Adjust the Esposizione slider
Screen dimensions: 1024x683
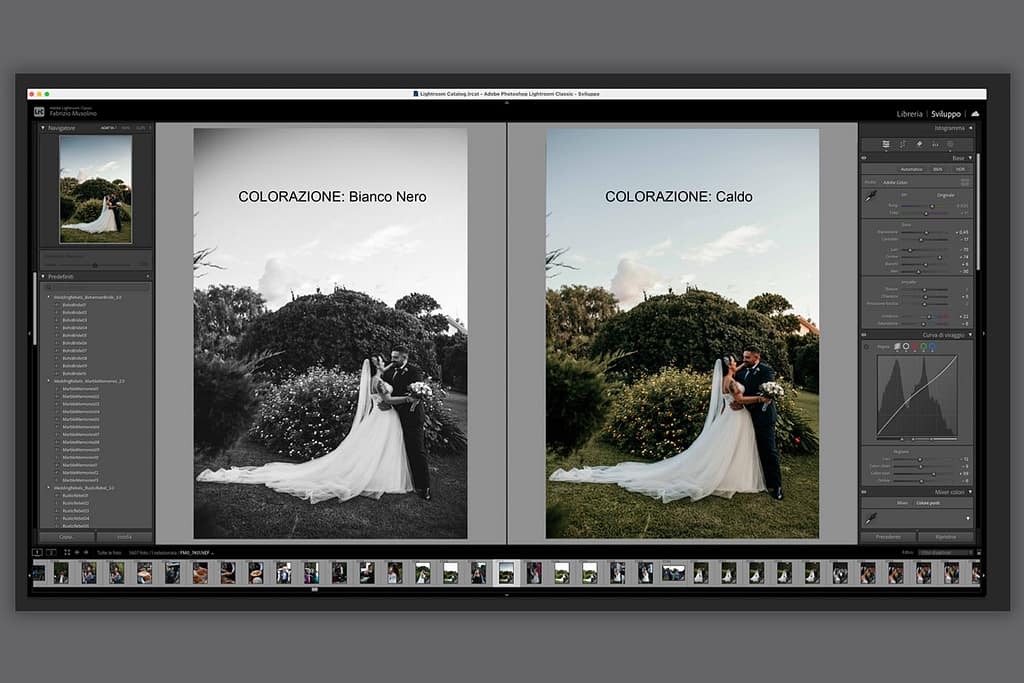[x=928, y=232]
